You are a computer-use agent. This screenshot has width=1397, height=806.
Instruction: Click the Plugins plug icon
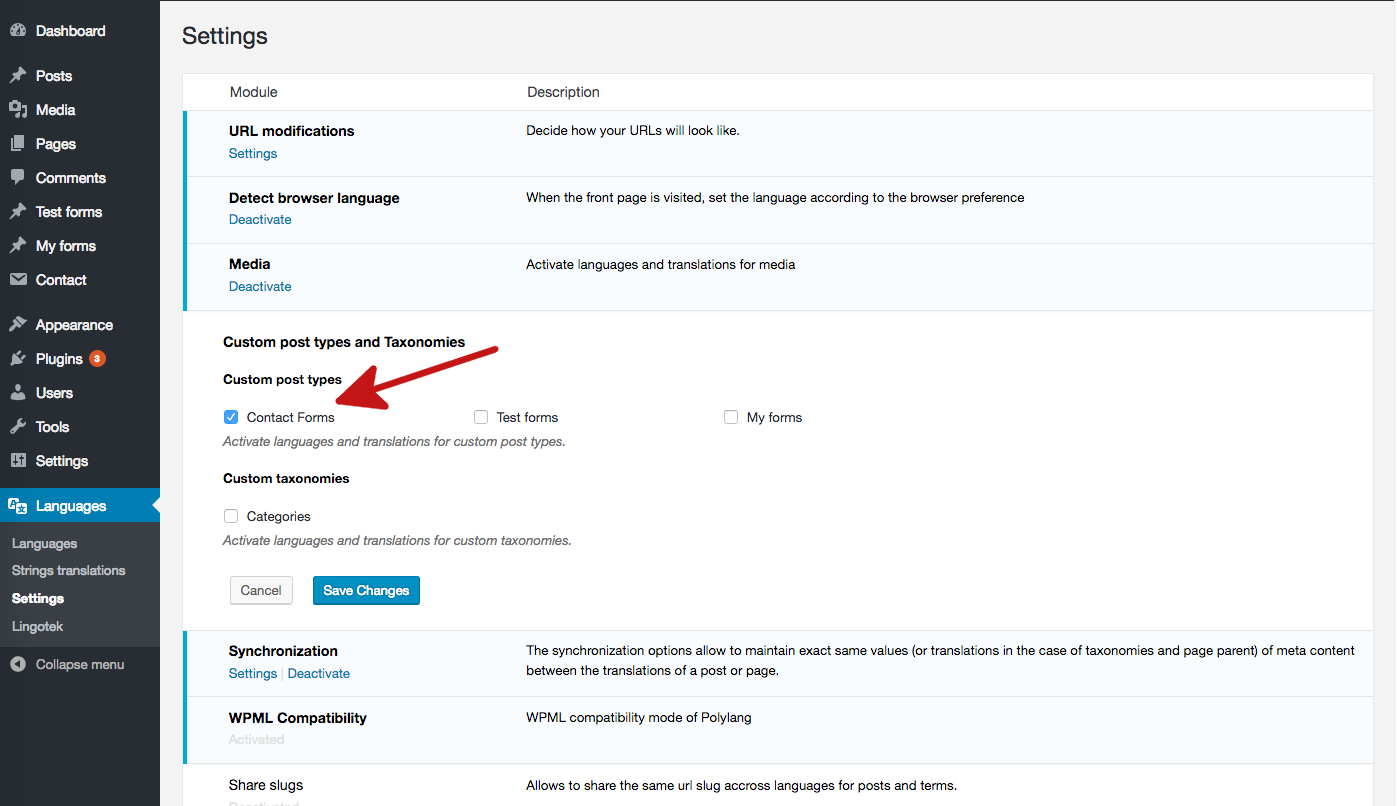coord(18,359)
